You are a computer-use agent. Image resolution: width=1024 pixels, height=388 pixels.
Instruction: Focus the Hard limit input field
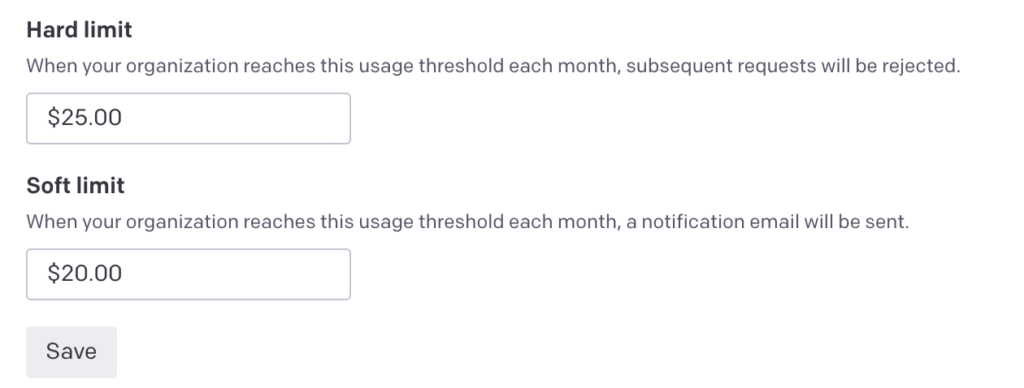click(188, 118)
